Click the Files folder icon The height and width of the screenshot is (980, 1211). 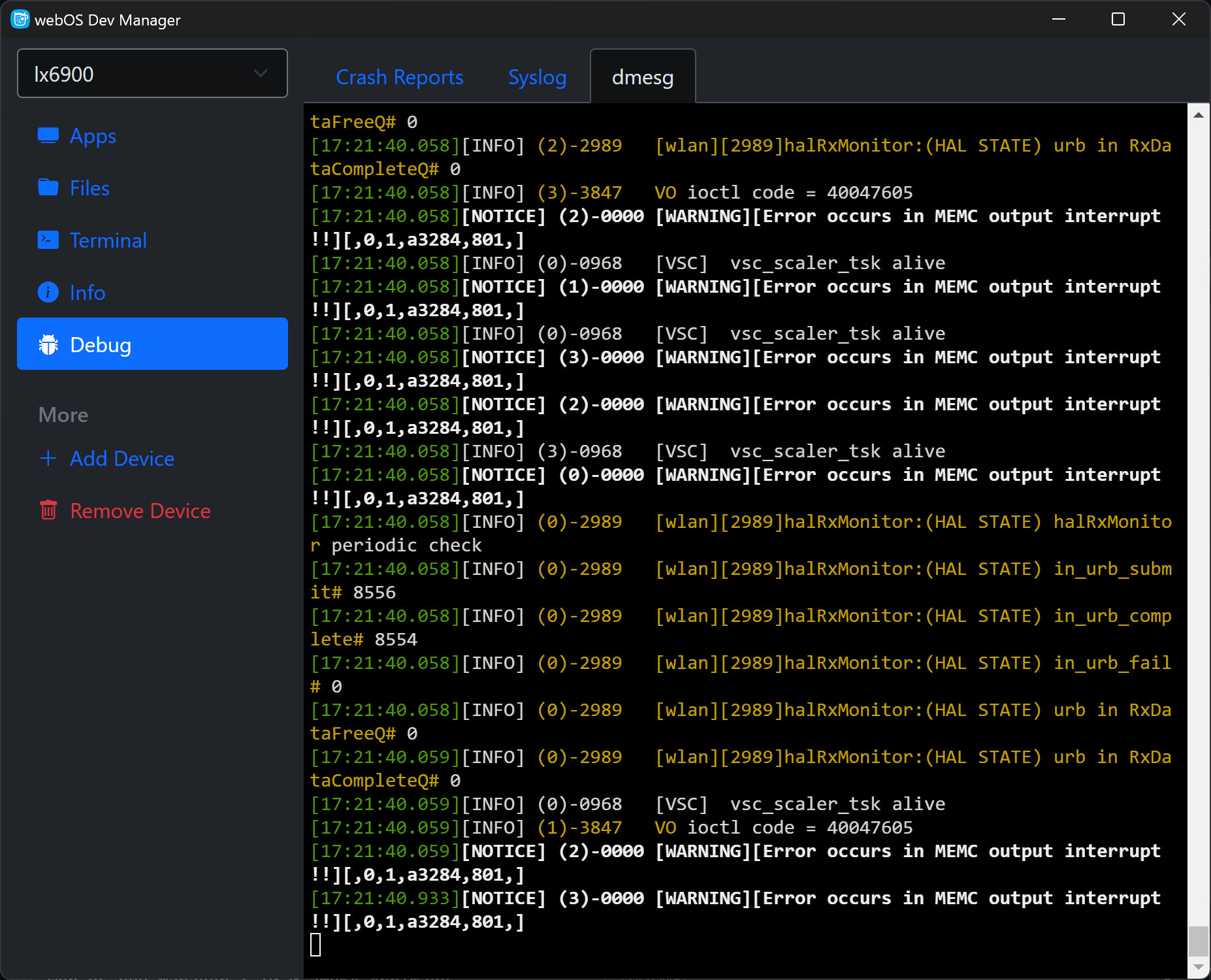[48, 188]
